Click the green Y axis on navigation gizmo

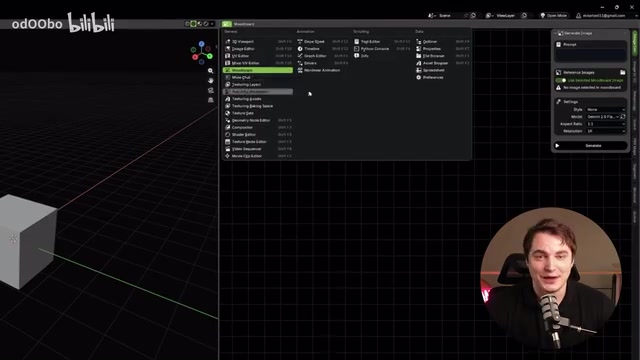[209, 56]
